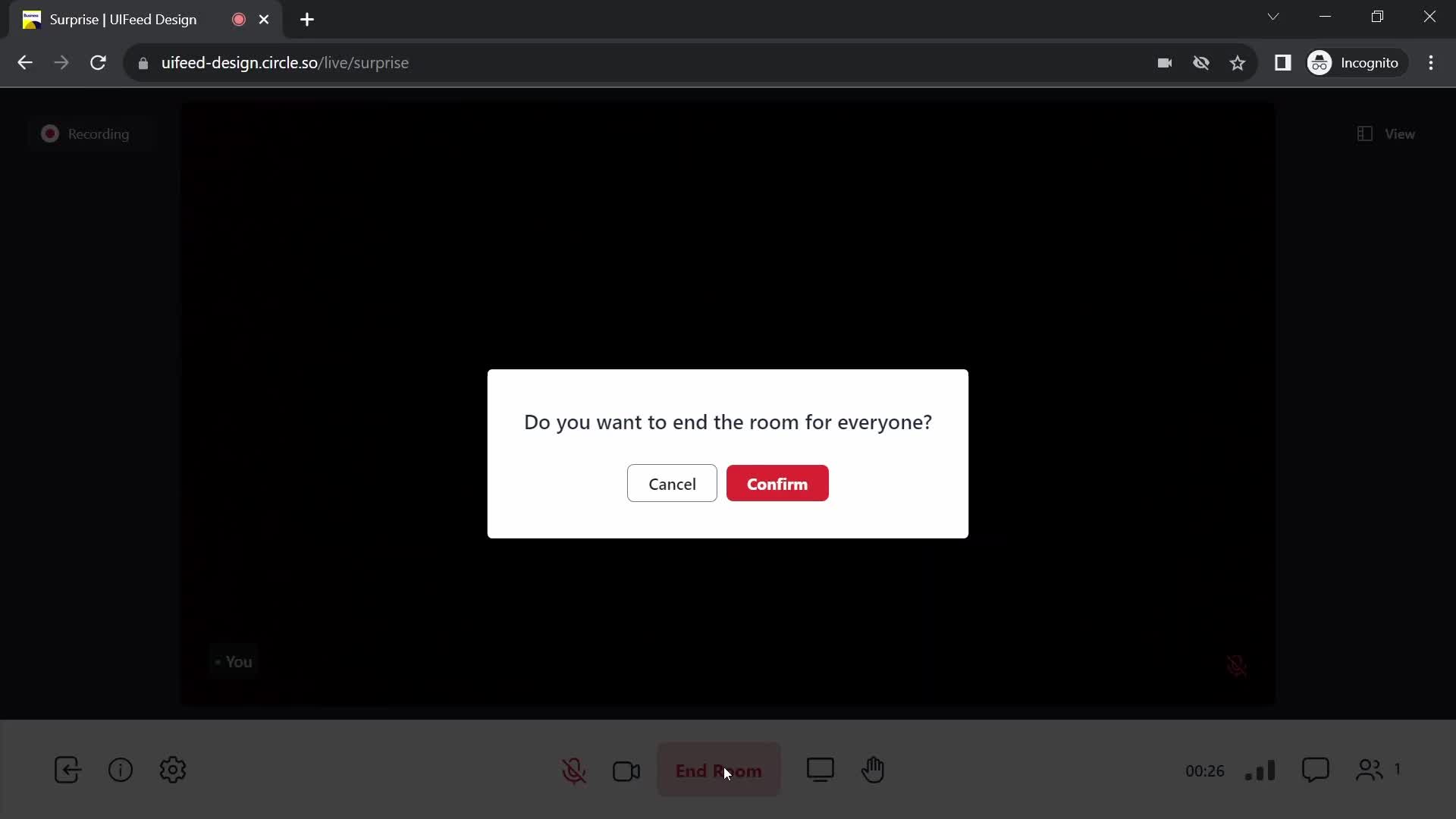1456x819 pixels.
Task: Open room Info panel
Action: [120, 770]
